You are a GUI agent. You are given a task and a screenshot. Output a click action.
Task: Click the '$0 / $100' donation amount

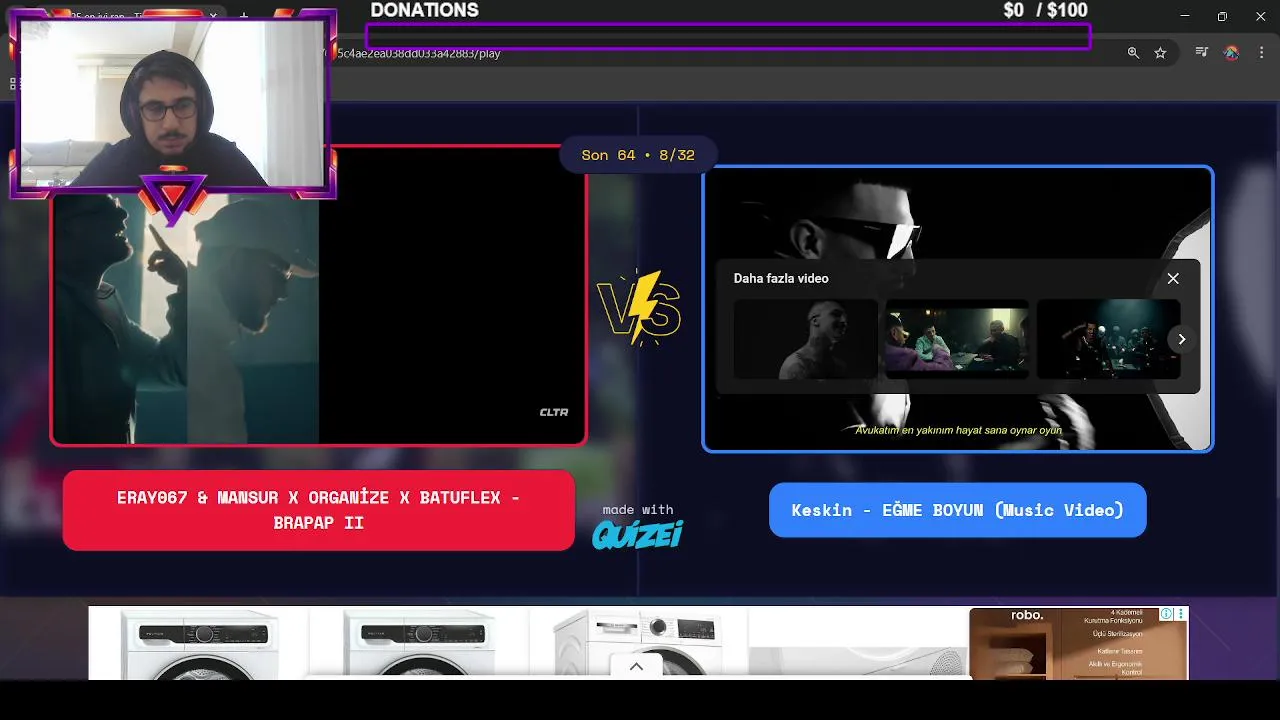click(x=1045, y=10)
